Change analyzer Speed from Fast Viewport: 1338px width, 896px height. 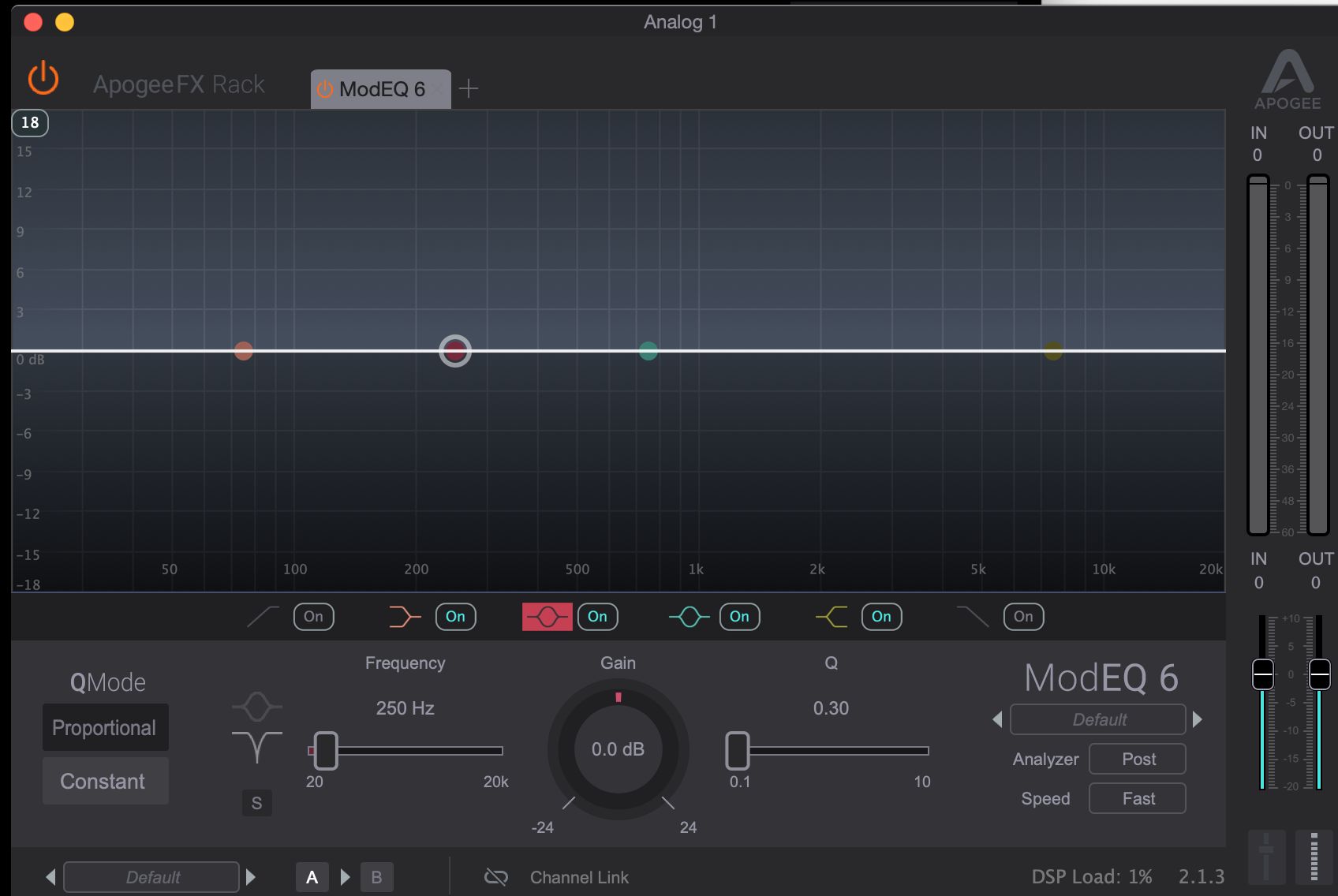(1138, 798)
